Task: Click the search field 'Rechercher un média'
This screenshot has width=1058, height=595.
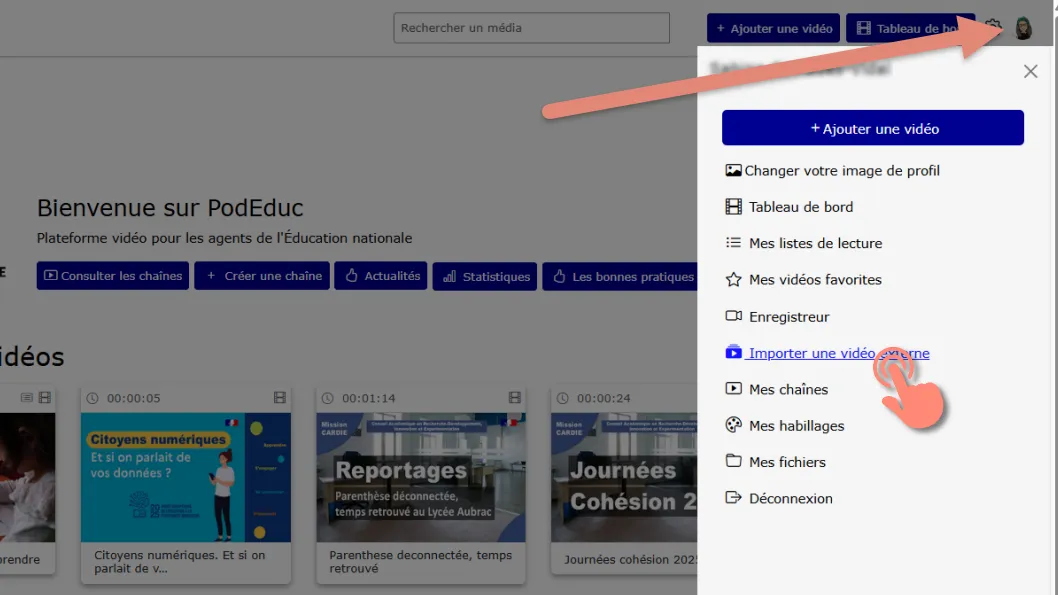Action: 532,28
